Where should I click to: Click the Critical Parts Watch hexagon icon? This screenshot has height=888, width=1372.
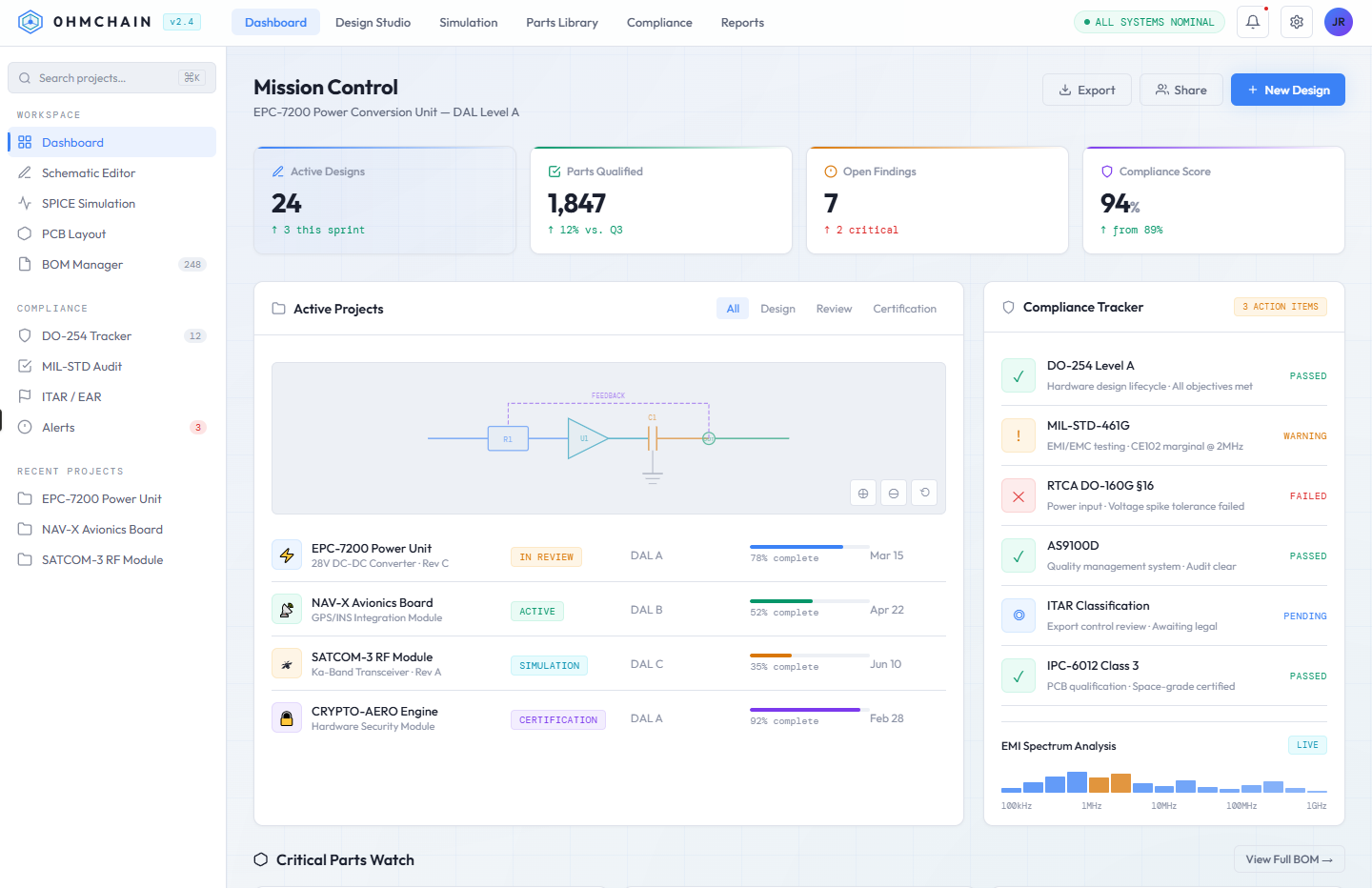(x=261, y=859)
